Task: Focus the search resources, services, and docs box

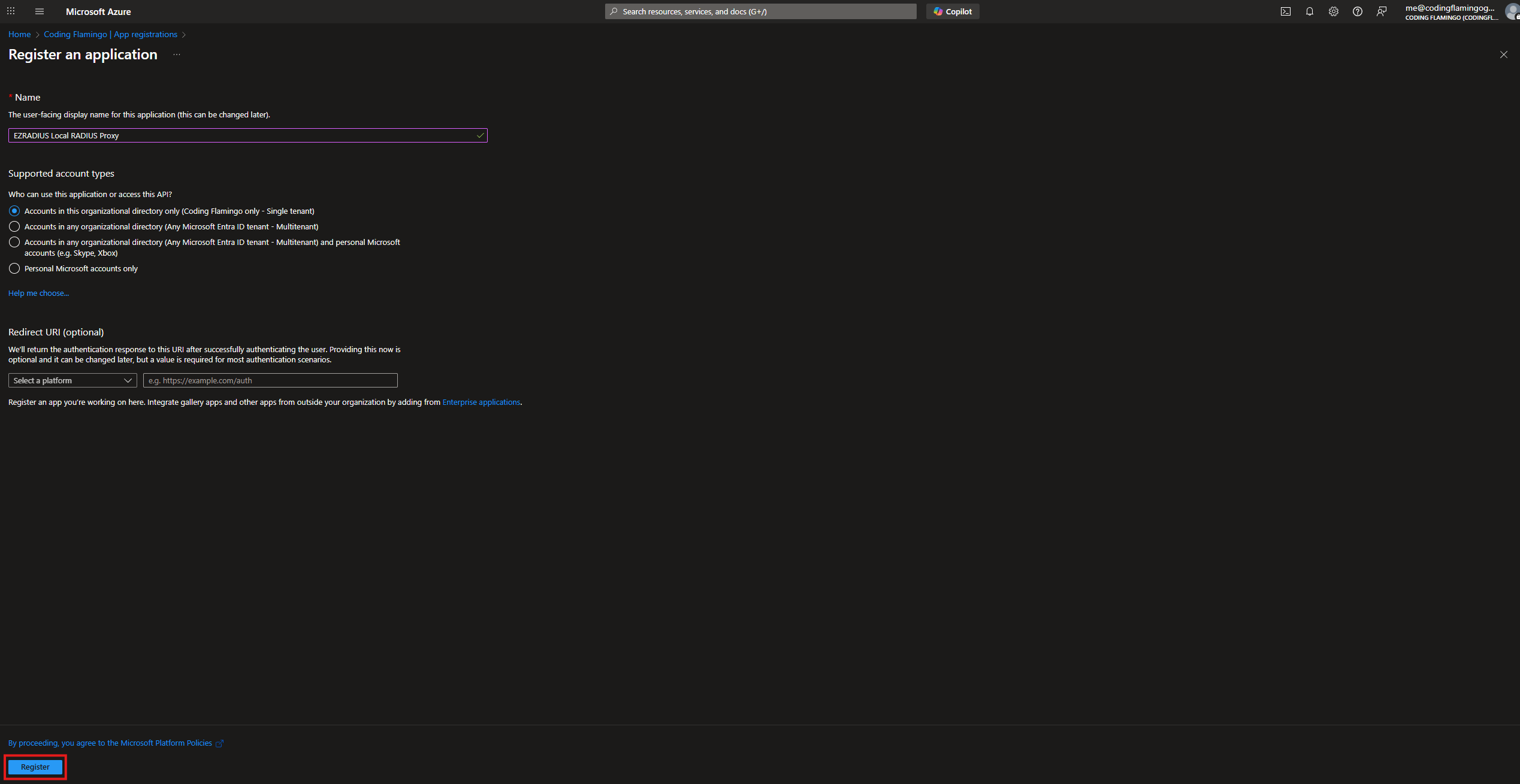Action: pyautogui.click(x=761, y=11)
